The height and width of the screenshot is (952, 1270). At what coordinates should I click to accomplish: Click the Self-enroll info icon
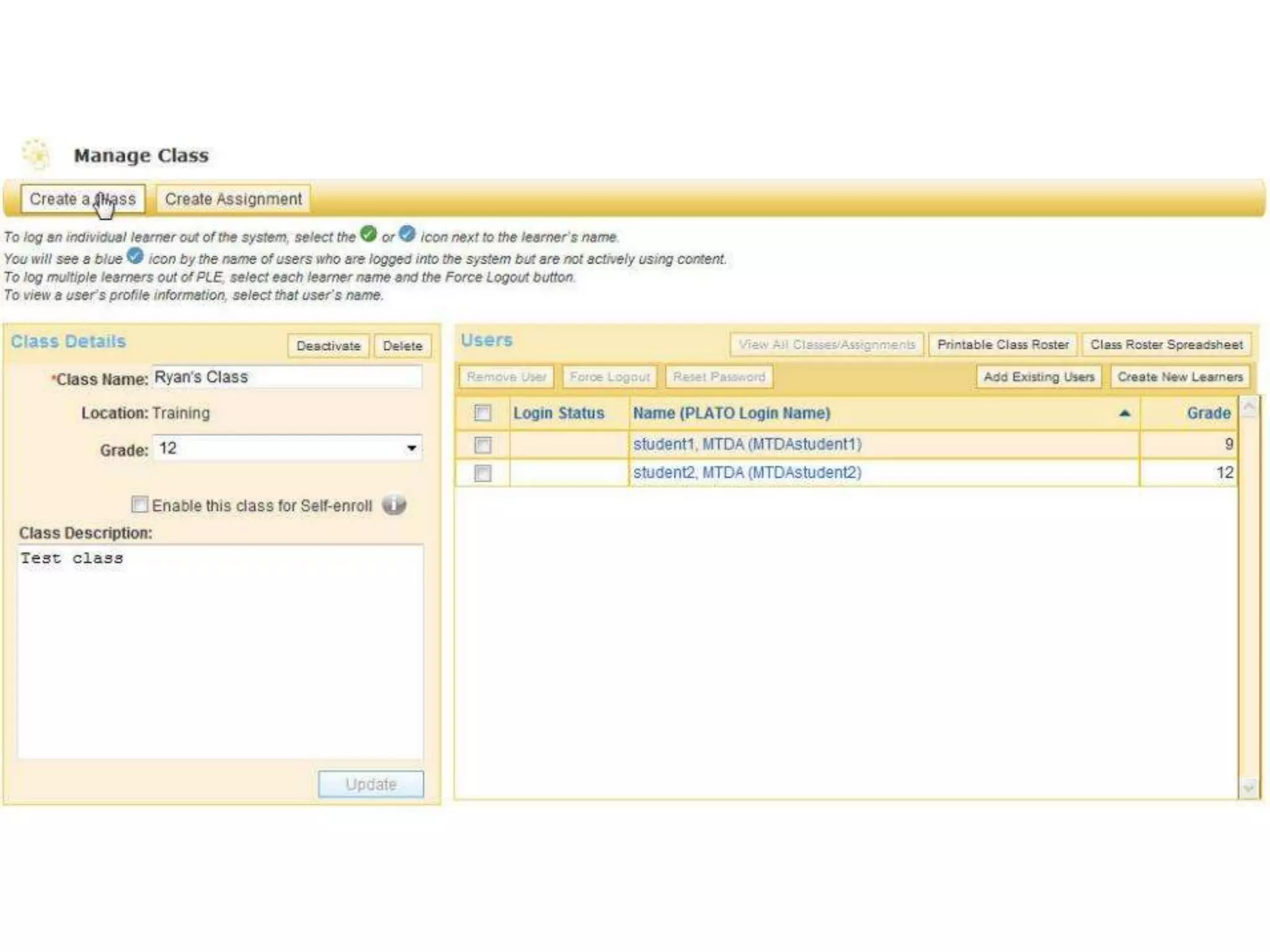pyautogui.click(x=394, y=505)
